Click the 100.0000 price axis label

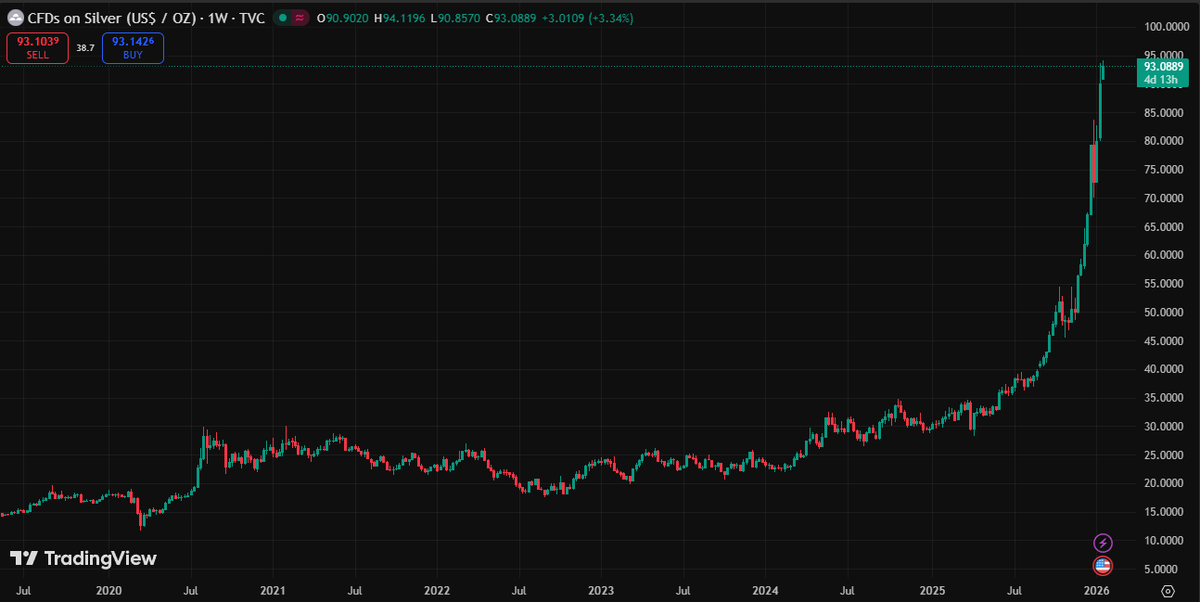[x=1167, y=27]
